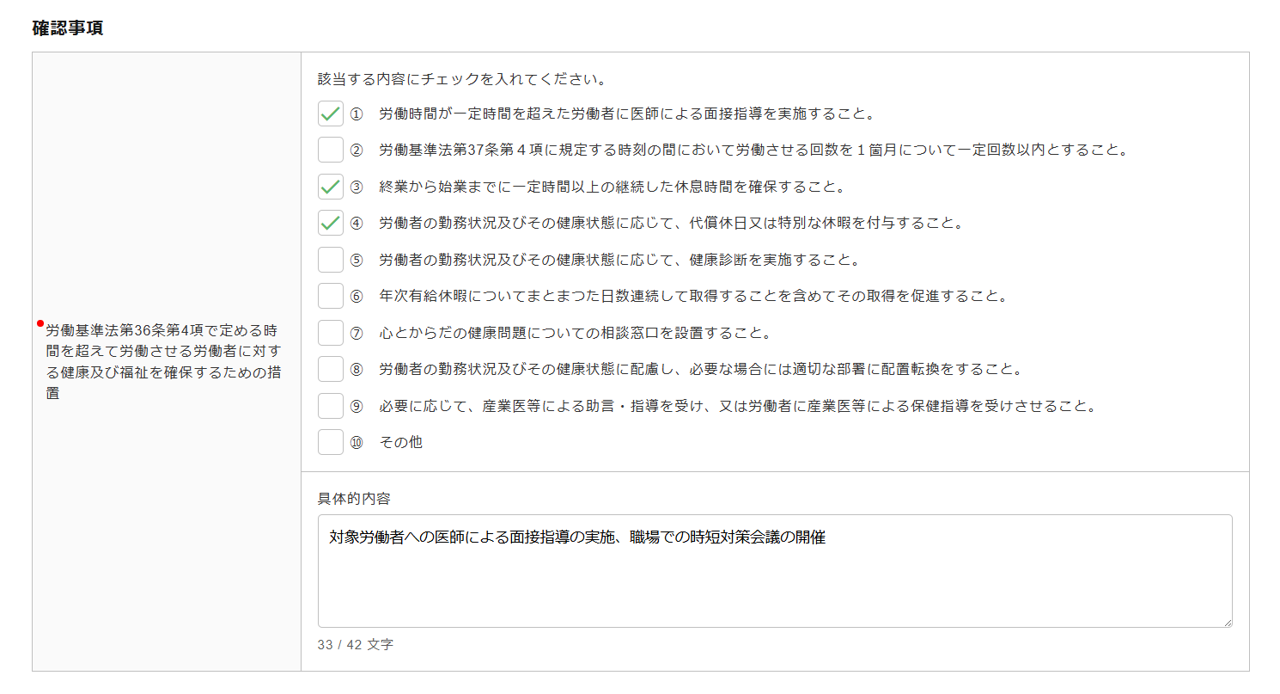1280x694 pixels.
Task: Check the ⑦ consultation desk (相談窓口) checkbox
Action: pyautogui.click(x=331, y=333)
